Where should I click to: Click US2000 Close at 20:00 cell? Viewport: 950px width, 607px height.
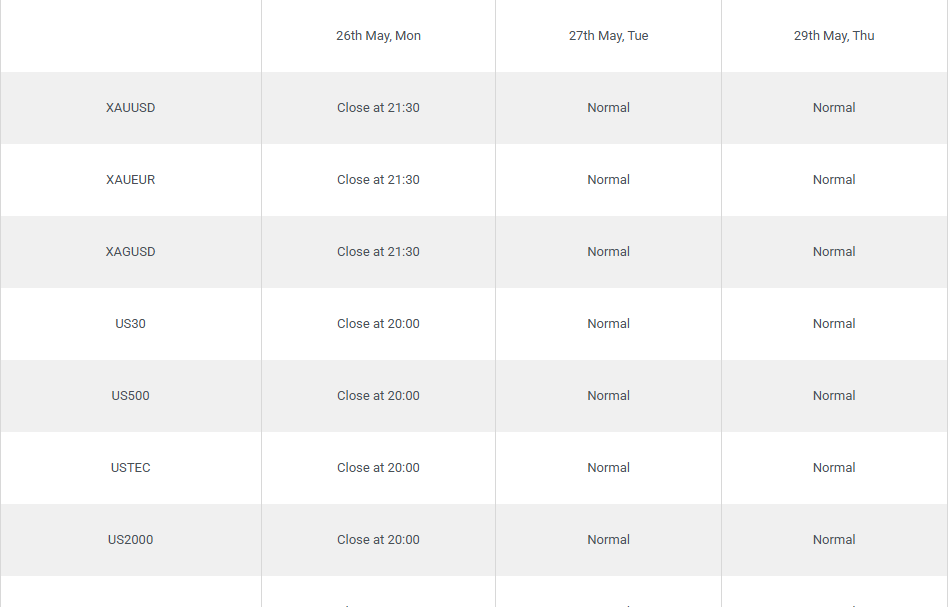click(x=378, y=540)
